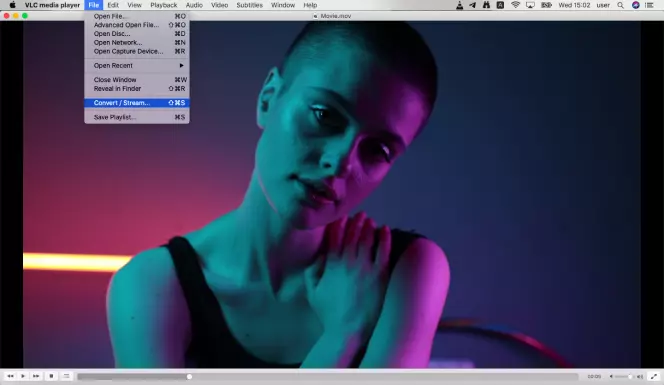664x385 pixels.
Task: Show the playlist using the playlist icon
Action: [x=66, y=376]
